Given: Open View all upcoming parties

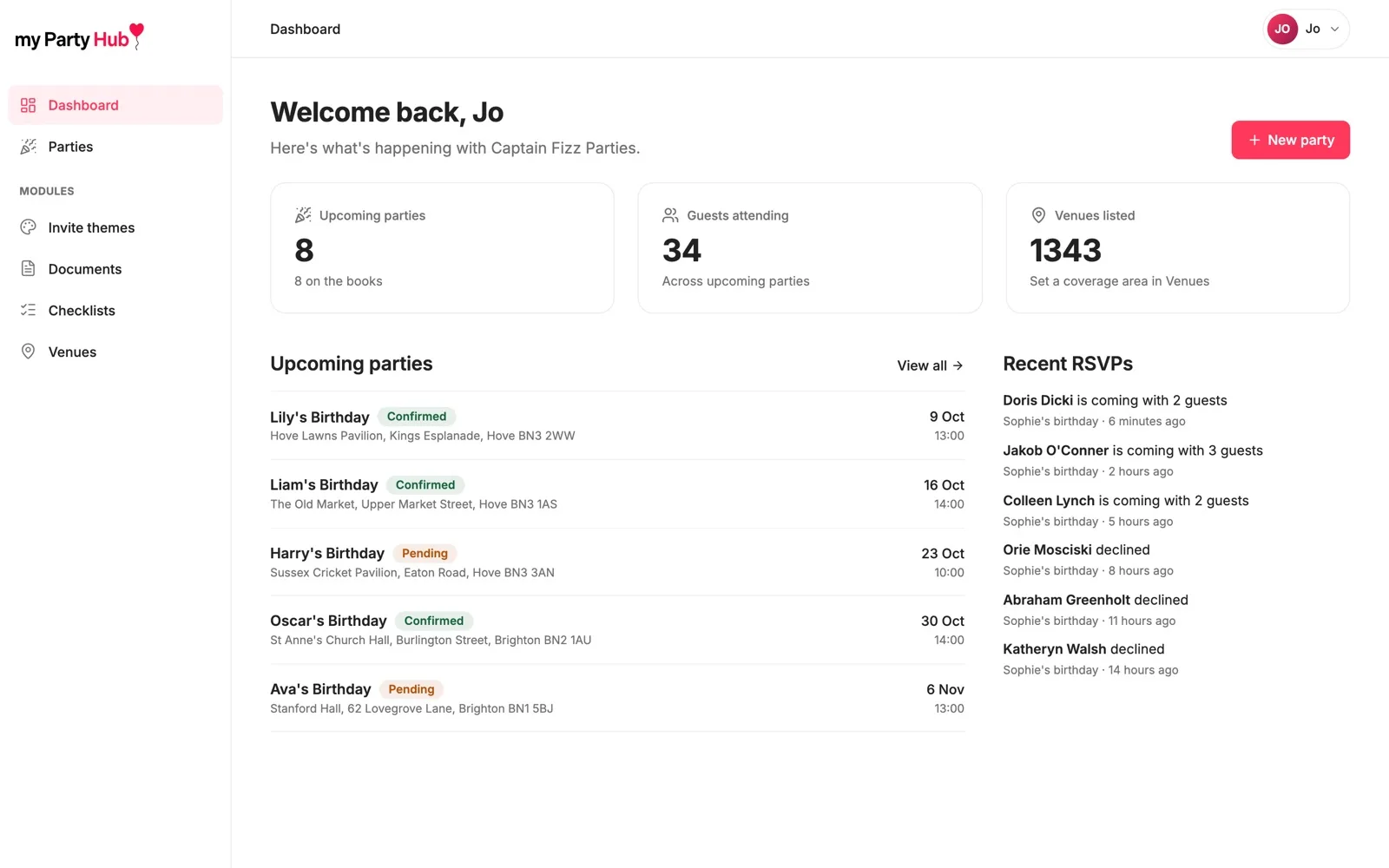Looking at the screenshot, I should pyautogui.click(x=930, y=365).
